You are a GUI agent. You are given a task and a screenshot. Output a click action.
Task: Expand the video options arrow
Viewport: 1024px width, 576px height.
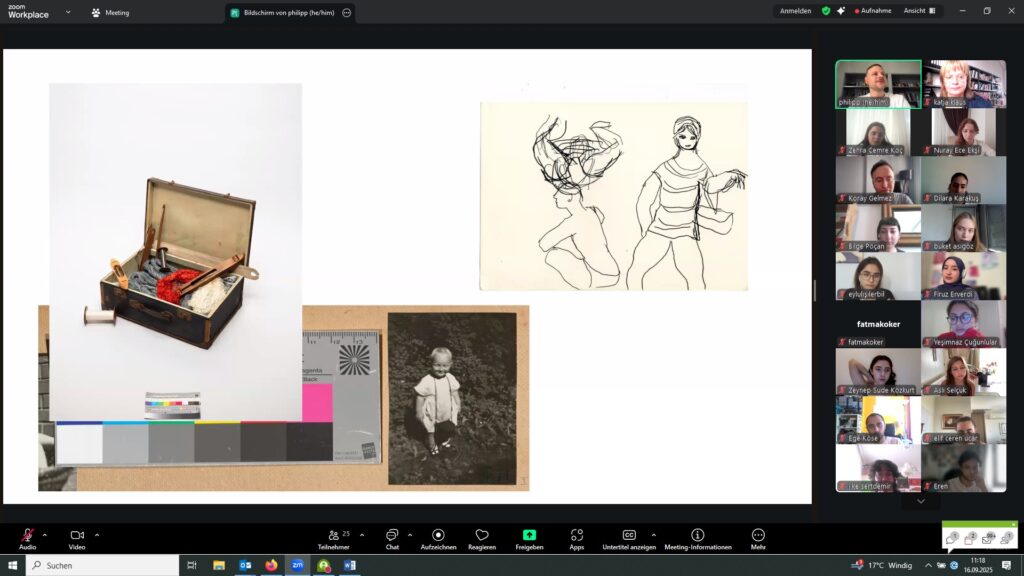tap(97, 535)
